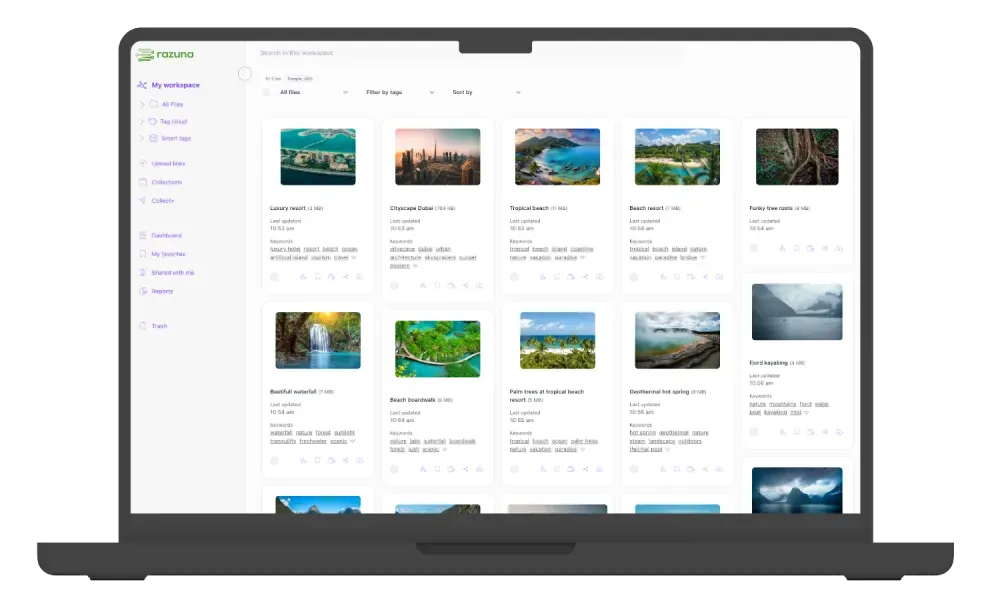1000x612 pixels.
Task: Open the Sort by dropdown
Action: tap(487, 92)
